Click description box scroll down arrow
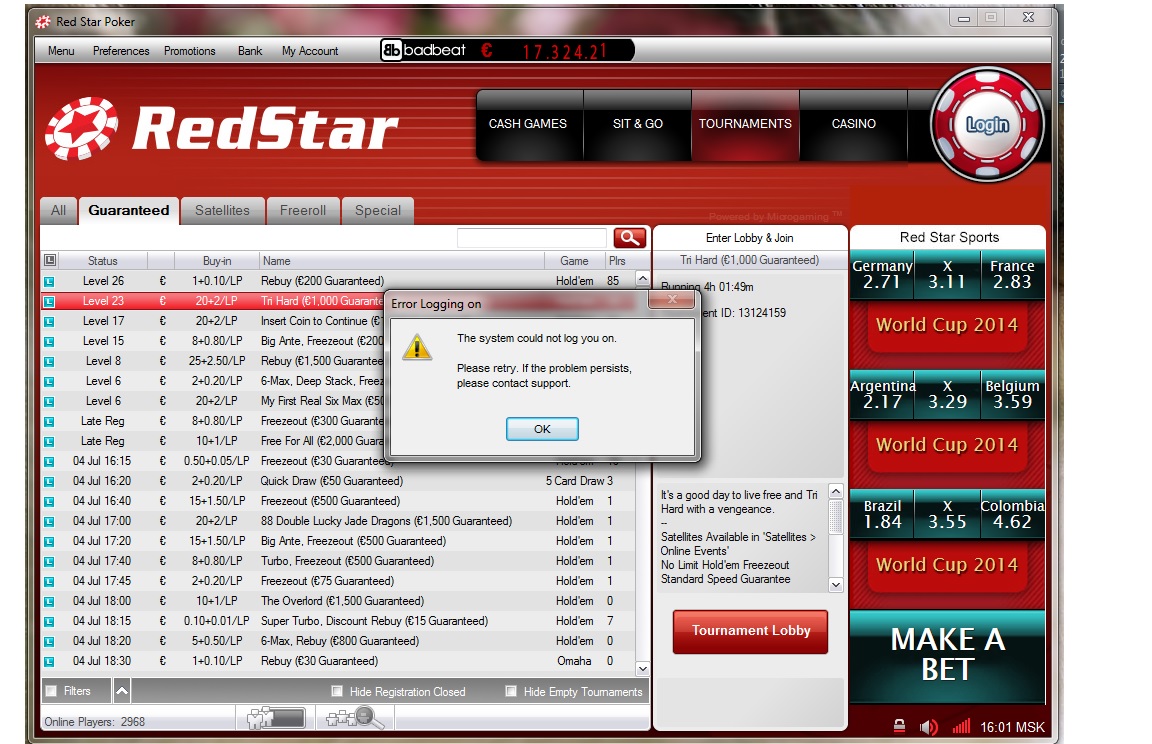 point(835,585)
